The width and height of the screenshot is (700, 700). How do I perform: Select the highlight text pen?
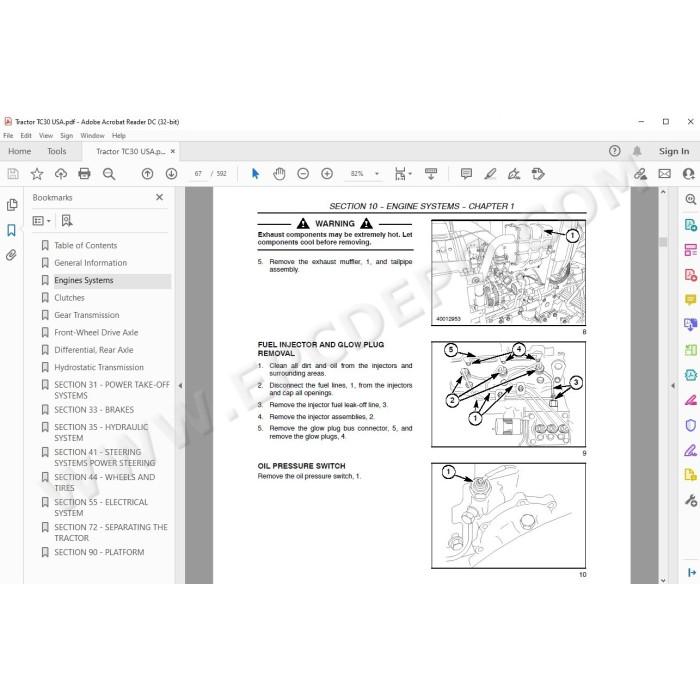click(x=490, y=174)
